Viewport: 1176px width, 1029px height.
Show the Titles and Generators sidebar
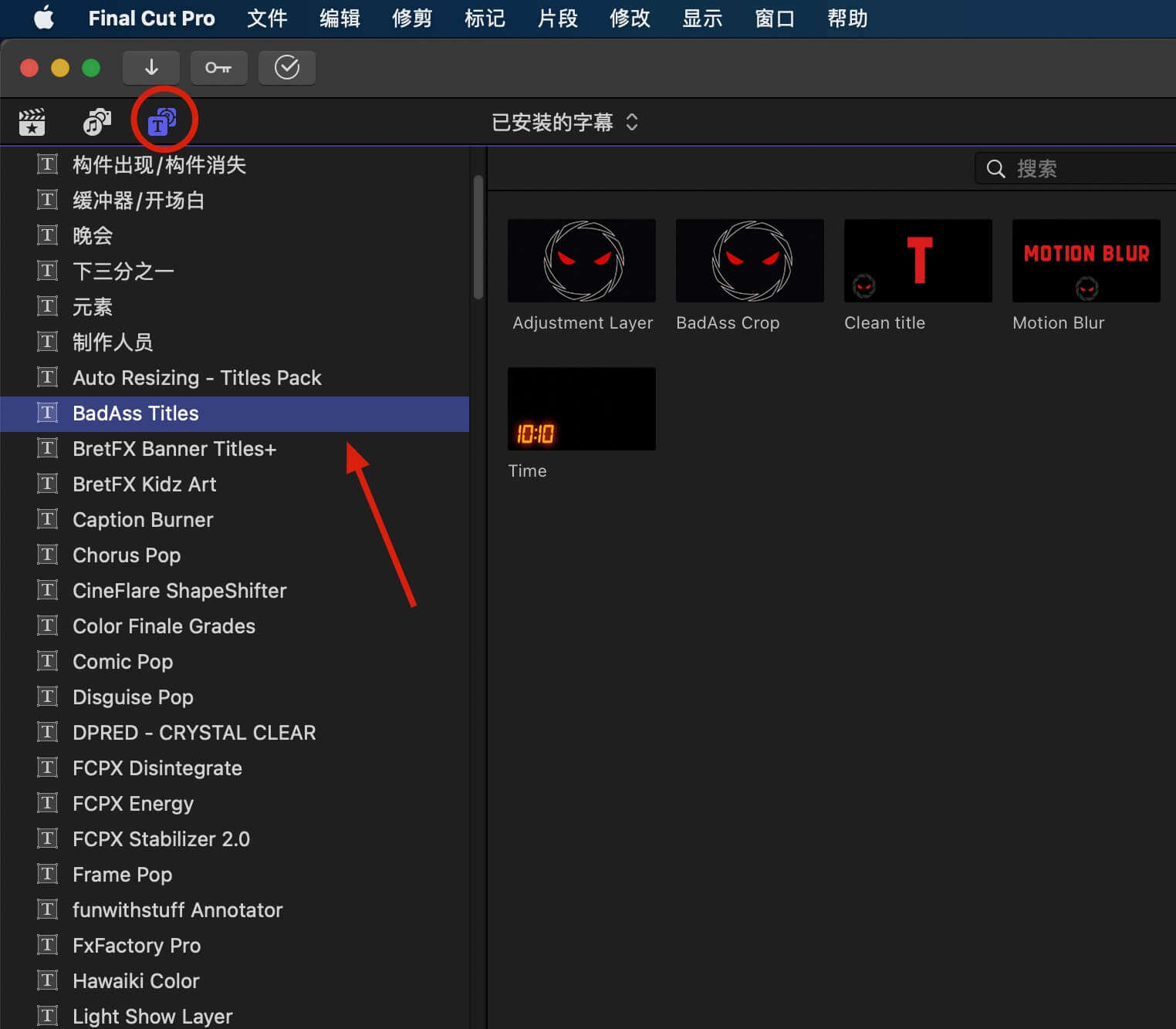tap(162, 121)
